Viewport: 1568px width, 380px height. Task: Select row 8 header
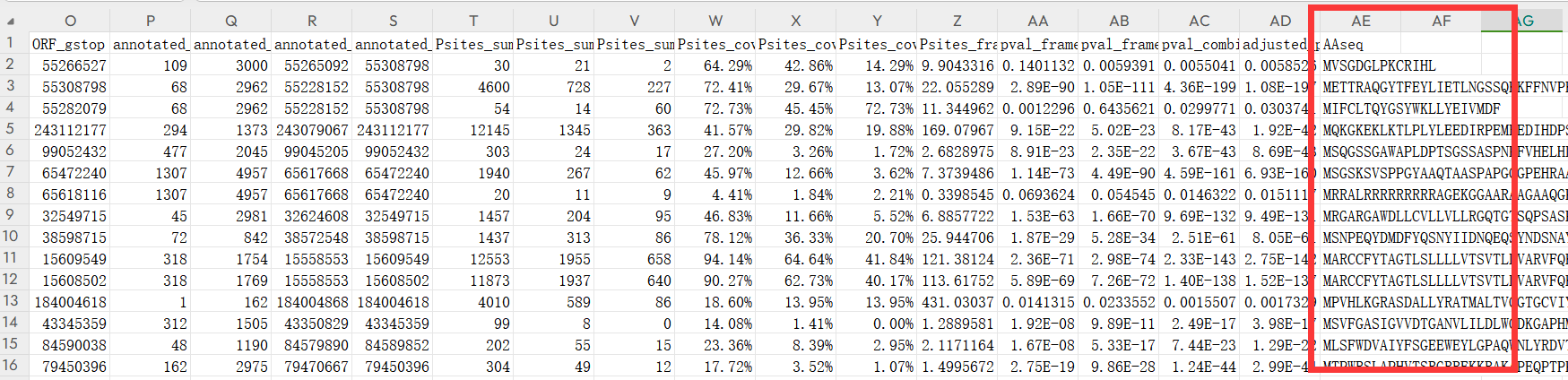tap(11, 194)
